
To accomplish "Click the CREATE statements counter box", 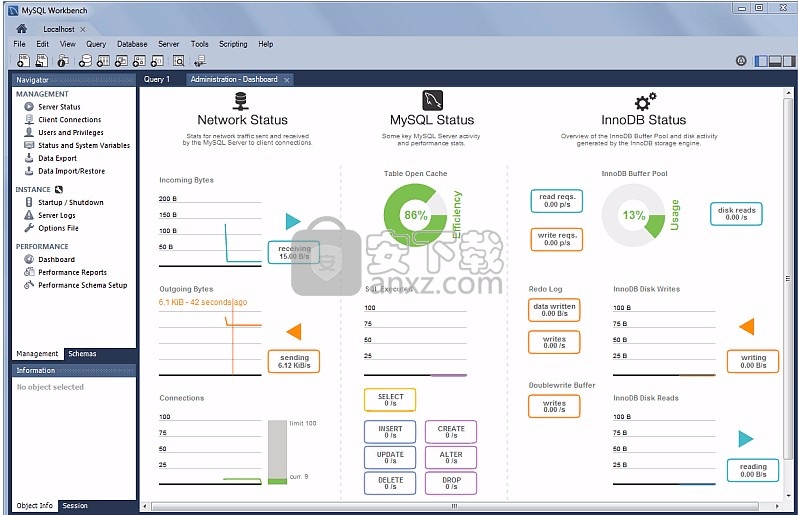I will pos(451,432).
